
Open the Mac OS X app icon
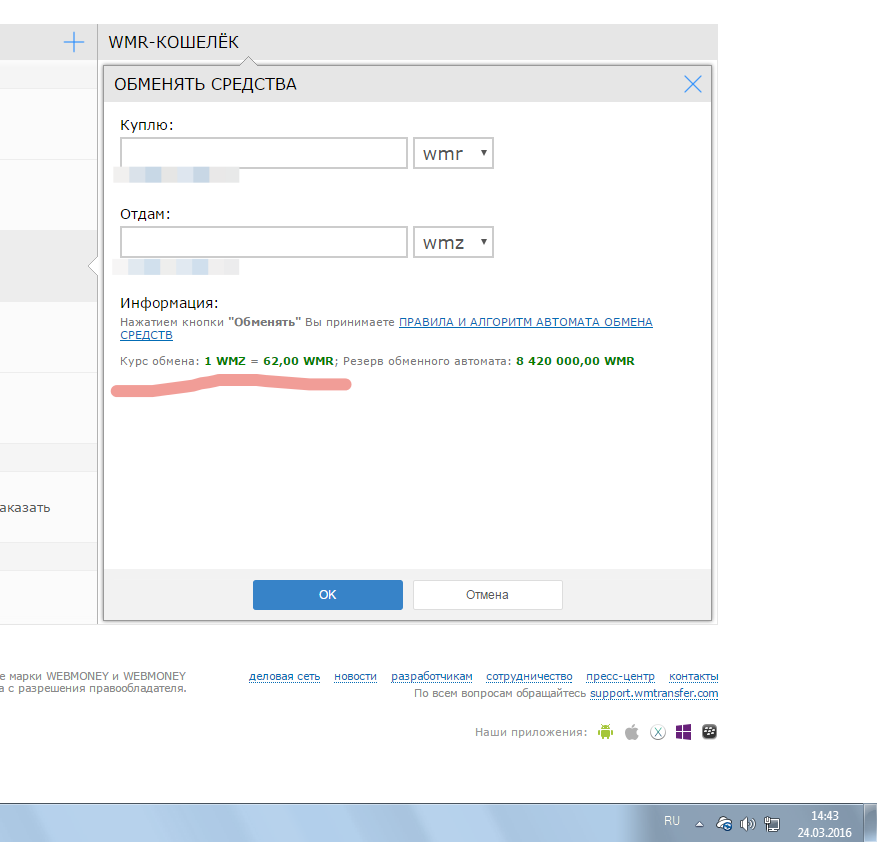(x=658, y=732)
